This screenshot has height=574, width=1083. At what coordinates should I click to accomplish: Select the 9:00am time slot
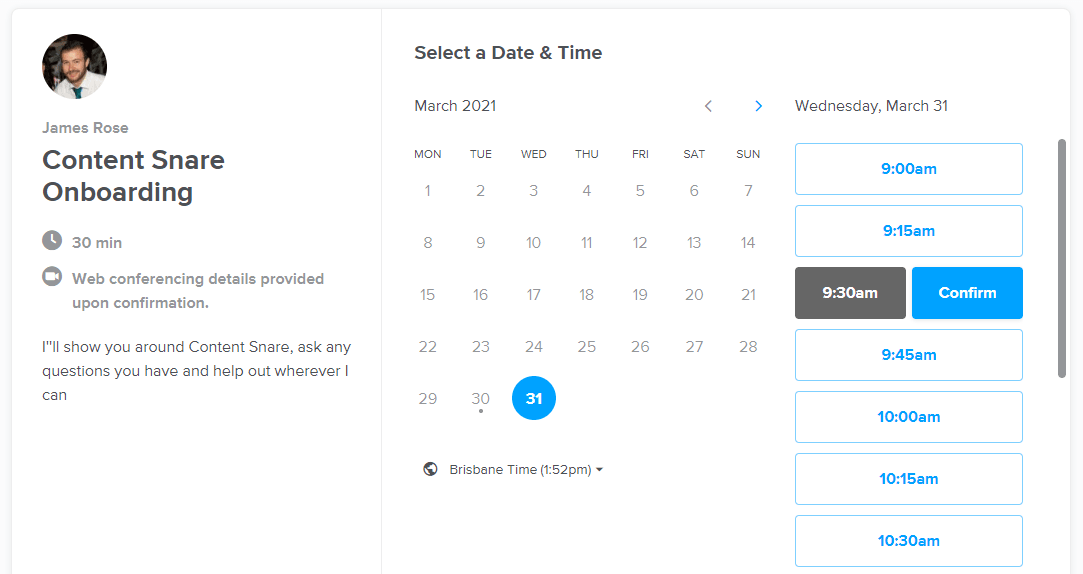click(908, 169)
